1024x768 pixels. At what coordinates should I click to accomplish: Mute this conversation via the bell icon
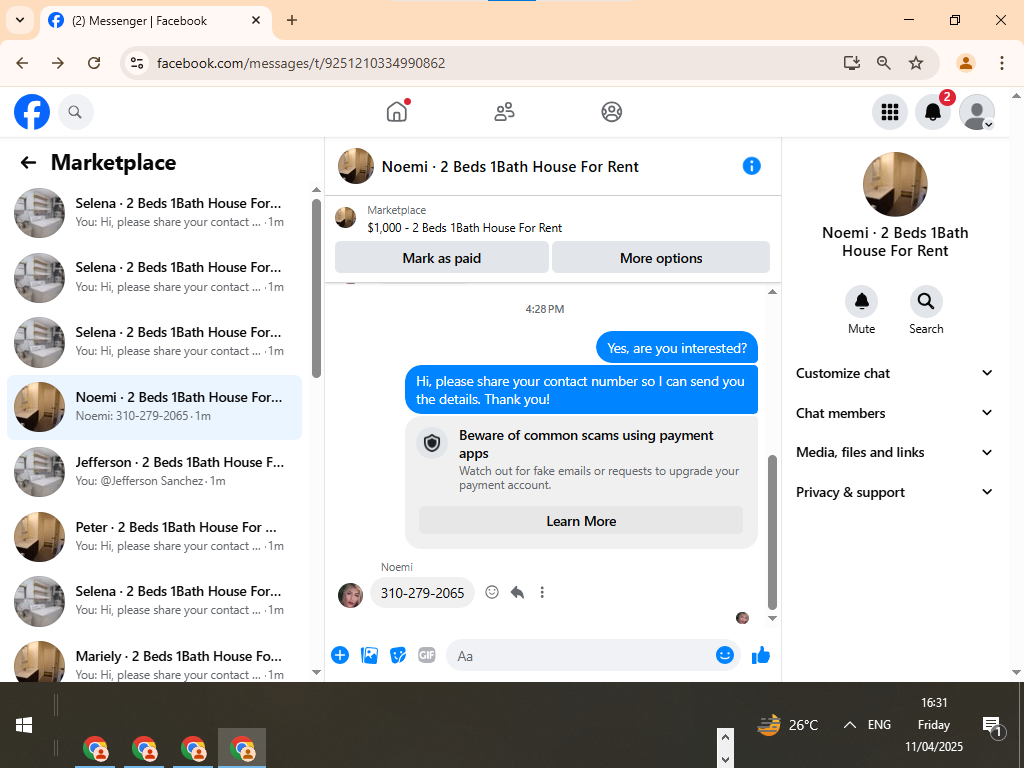[x=861, y=302]
